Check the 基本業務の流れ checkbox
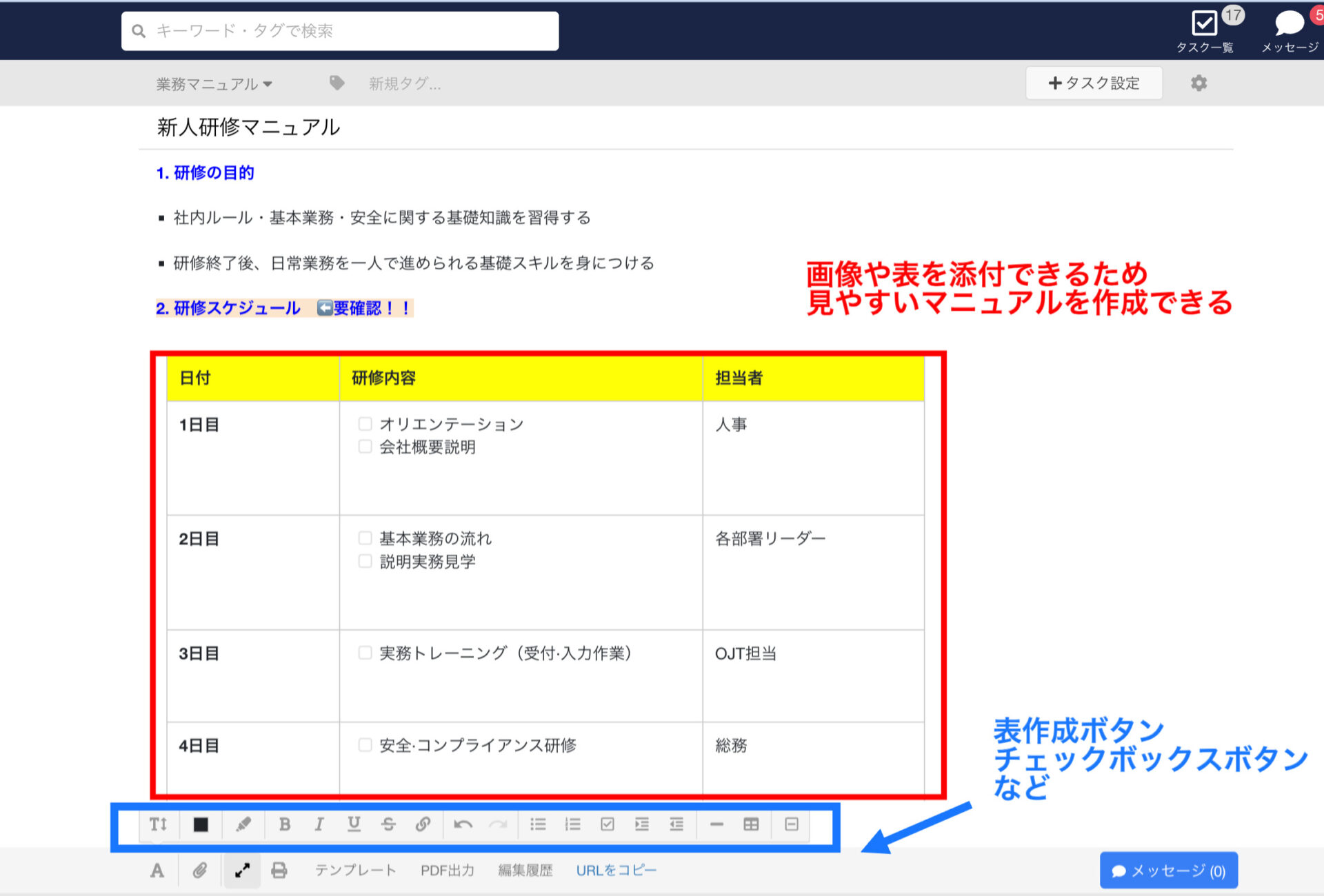The image size is (1324, 896). tap(365, 538)
